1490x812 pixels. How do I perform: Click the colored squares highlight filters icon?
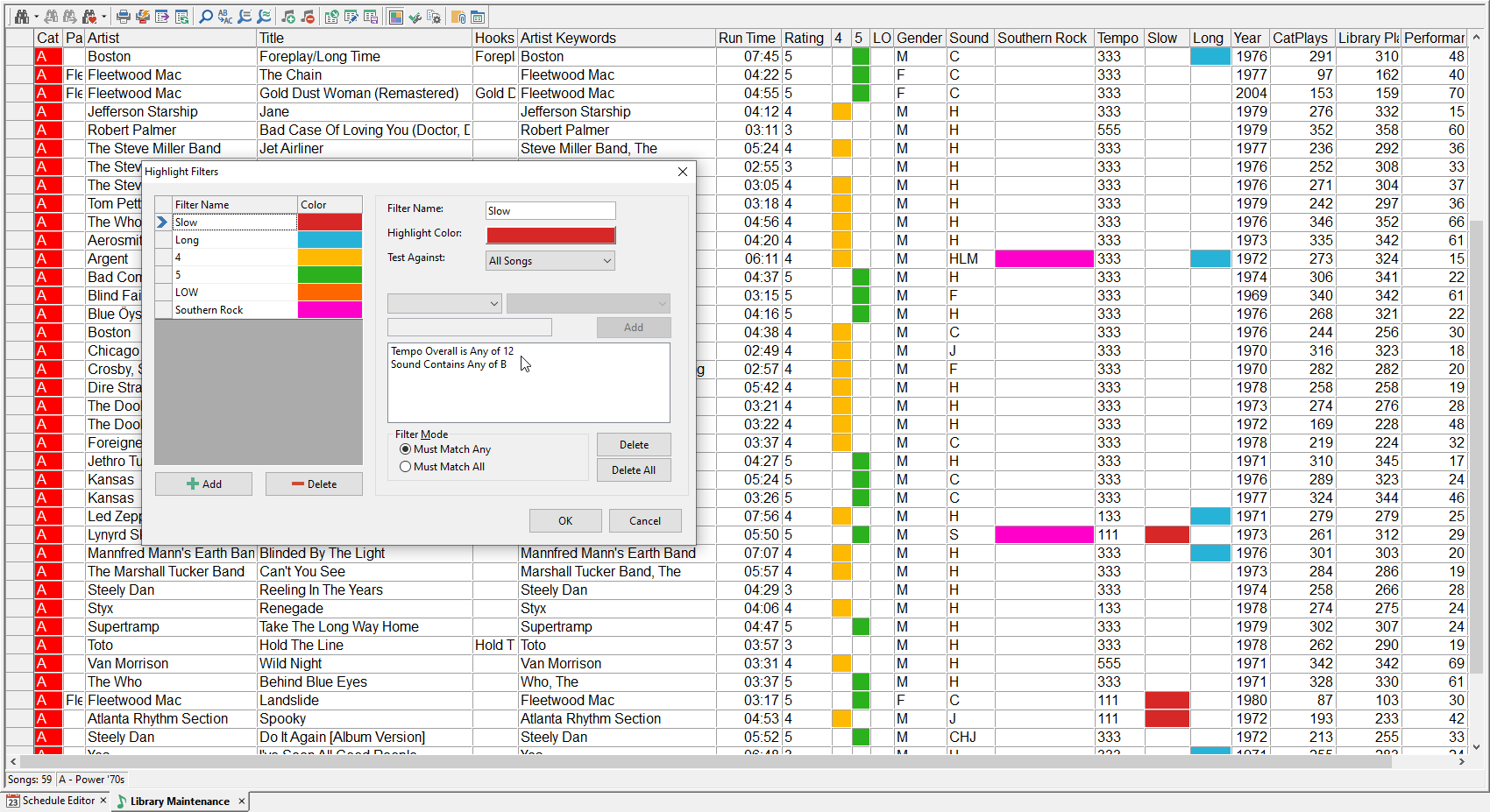click(x=395, y=17)
